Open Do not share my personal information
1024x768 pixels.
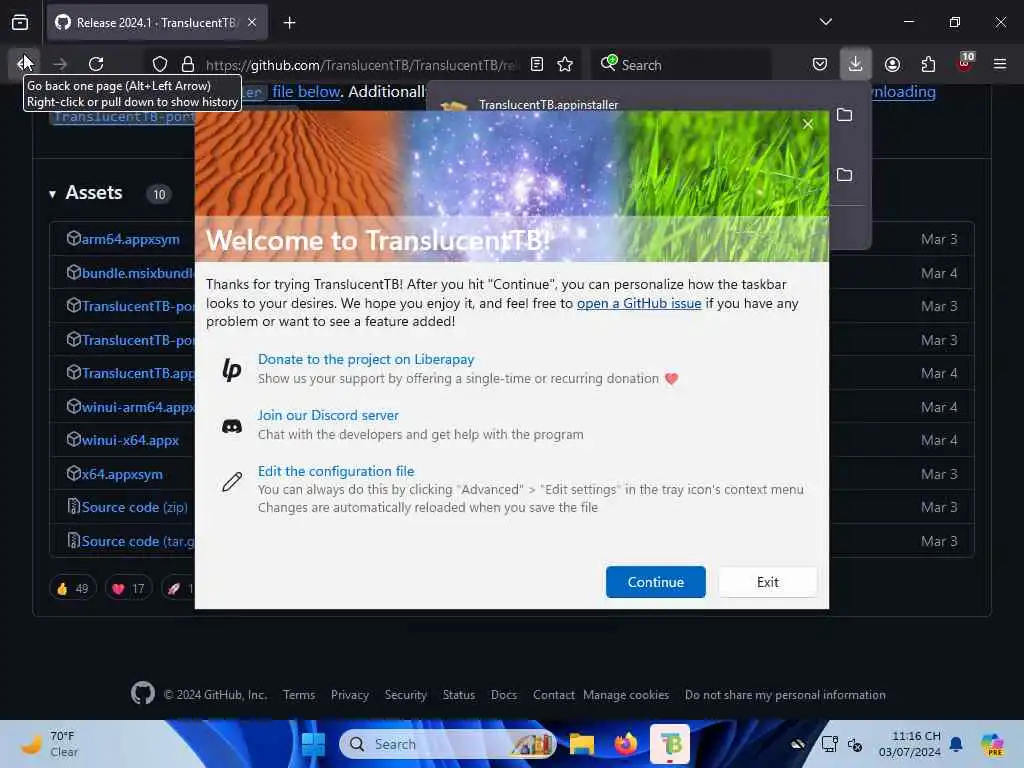tap(785, 695)
